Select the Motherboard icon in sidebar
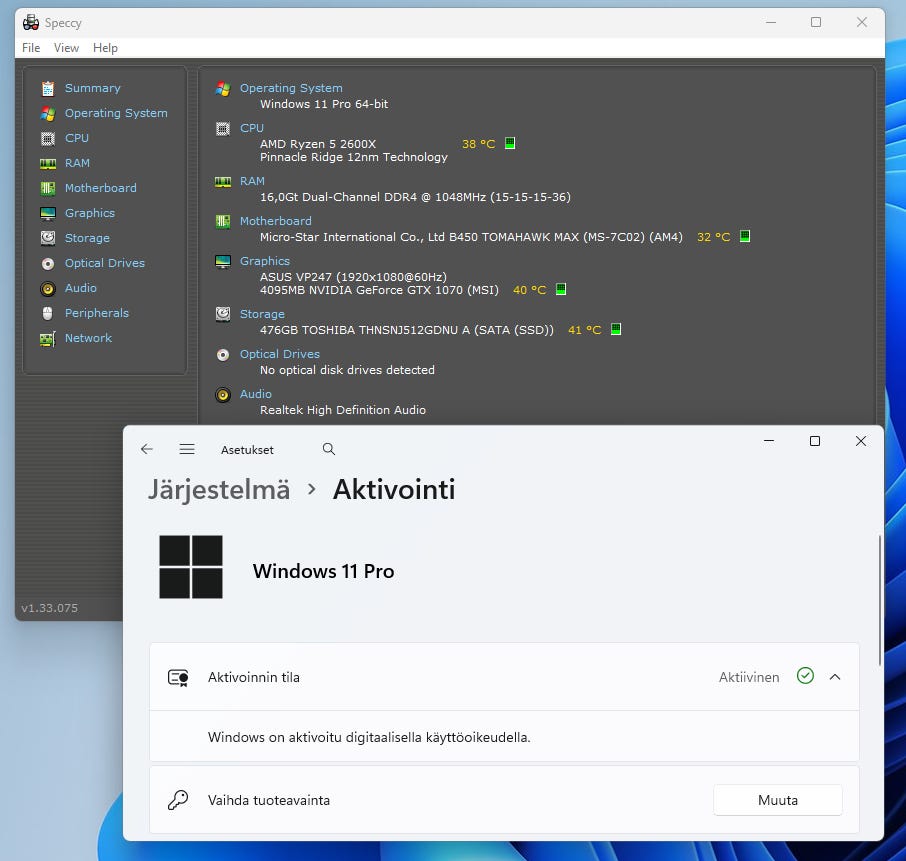Screen dimensions: 906x861 coord(48,188)
